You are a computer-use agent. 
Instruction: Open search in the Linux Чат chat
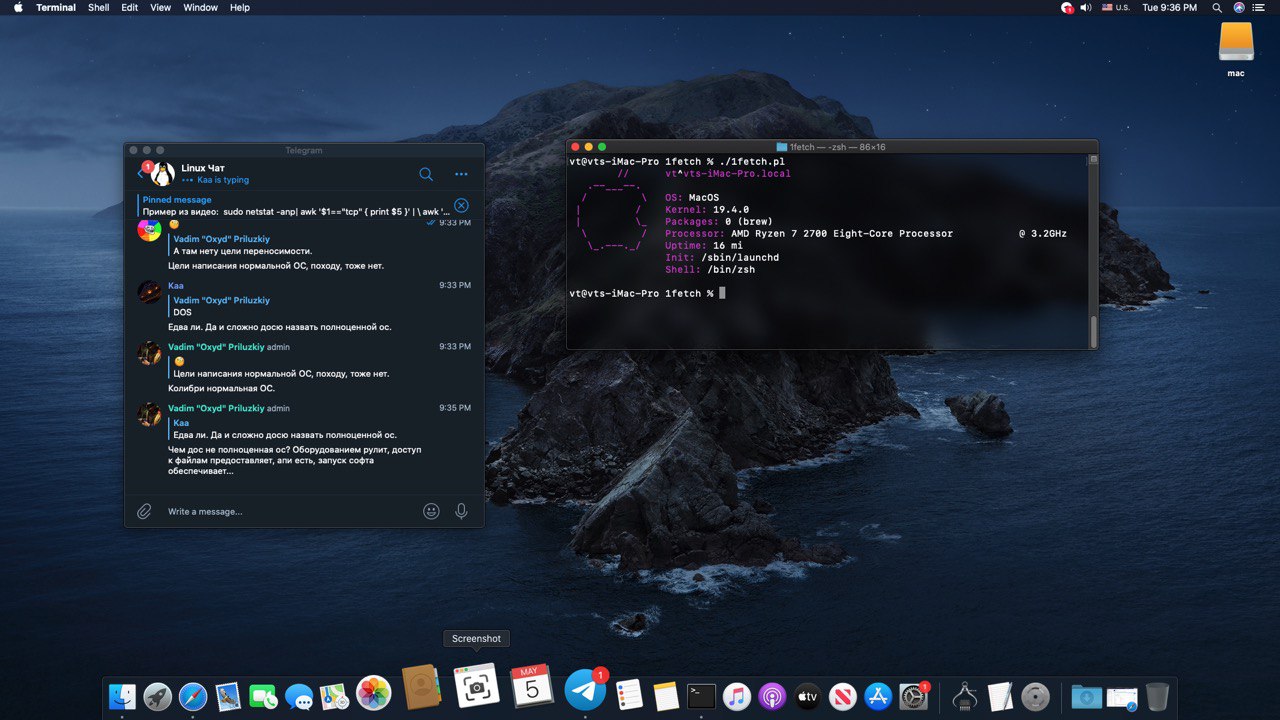tap(426, 174)
